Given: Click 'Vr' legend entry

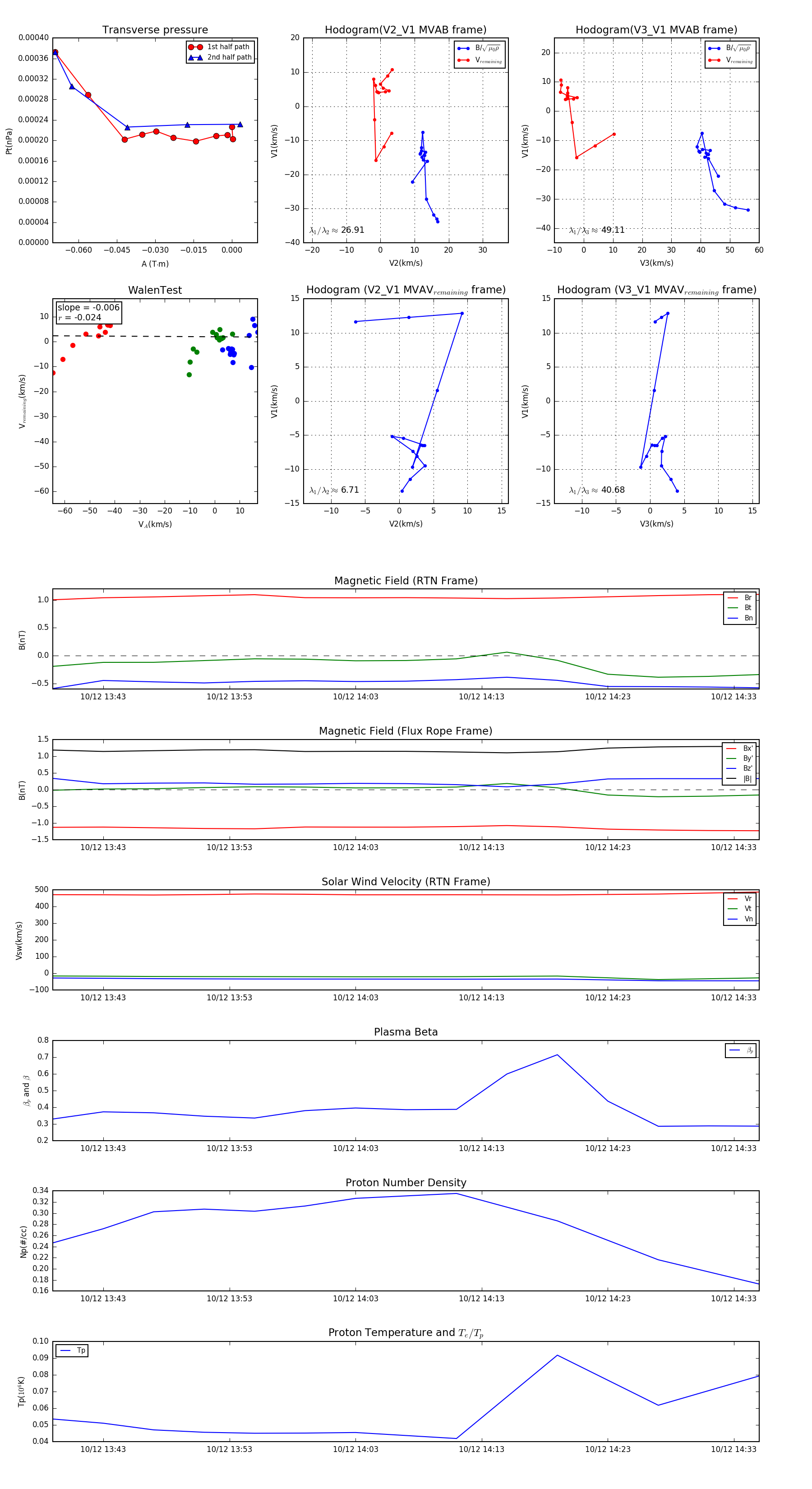Looking at the screenshot, I should point(740,899).
